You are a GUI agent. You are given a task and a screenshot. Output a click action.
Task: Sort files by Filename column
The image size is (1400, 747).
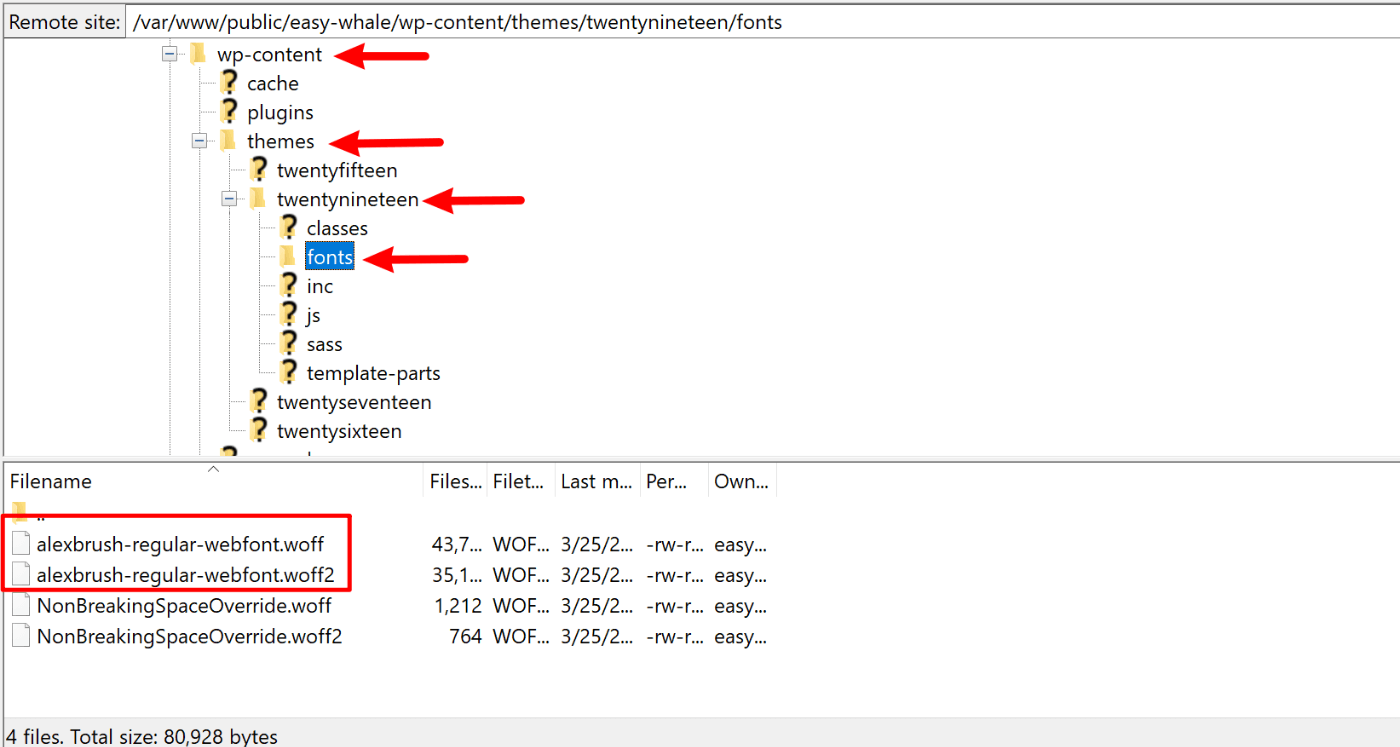214,481
